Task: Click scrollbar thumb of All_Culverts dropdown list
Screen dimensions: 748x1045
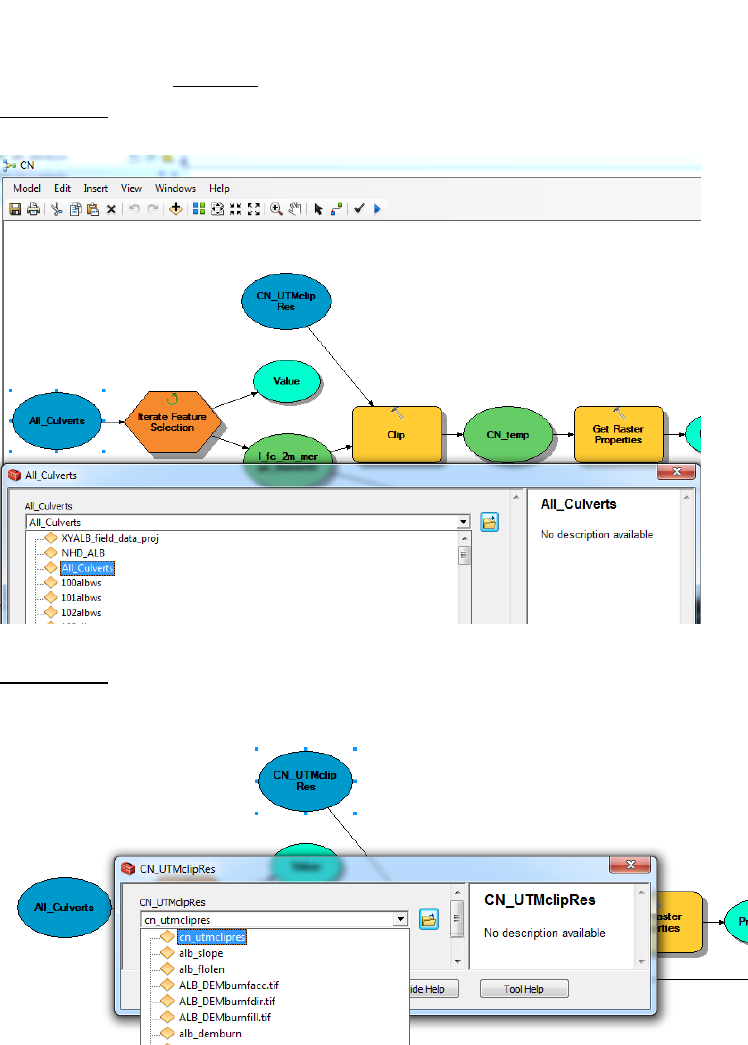Action: pos(465,555)
